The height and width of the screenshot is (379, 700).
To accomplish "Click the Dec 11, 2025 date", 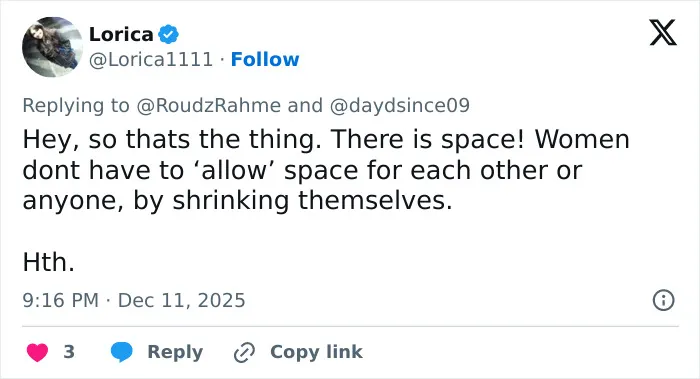I will pyautogui.click(x=181, y=300).
